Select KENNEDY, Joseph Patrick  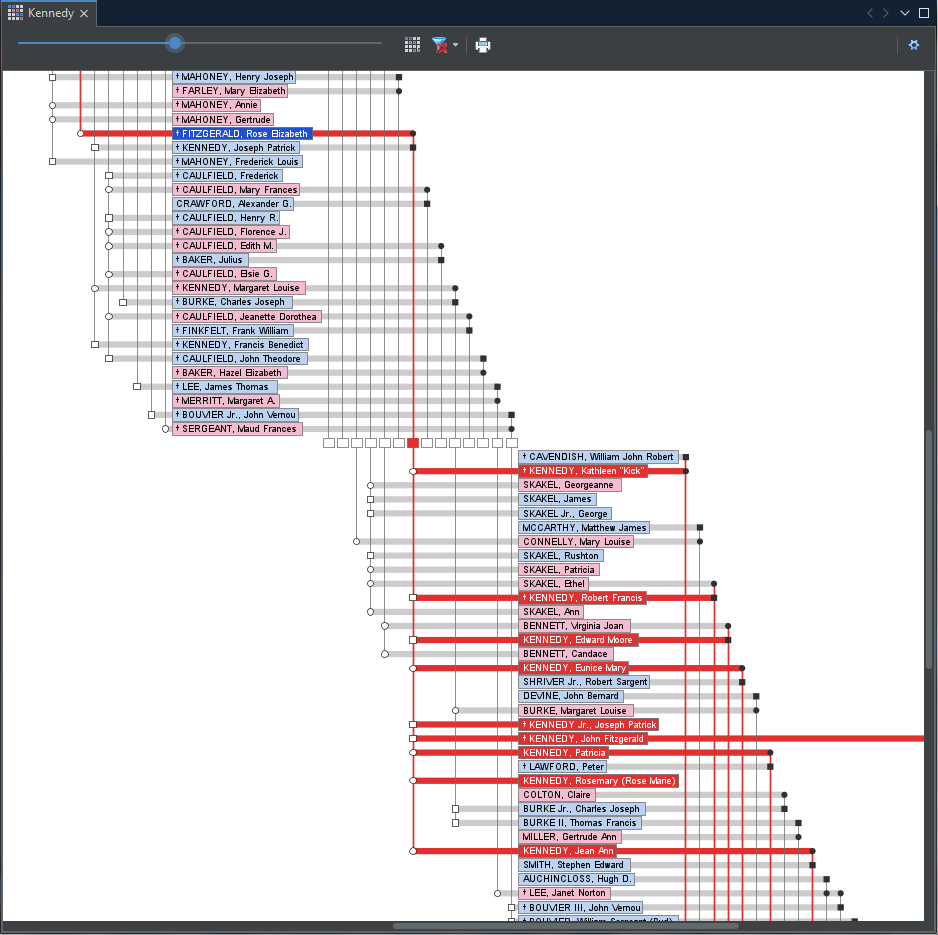click(x=236, y=148)
